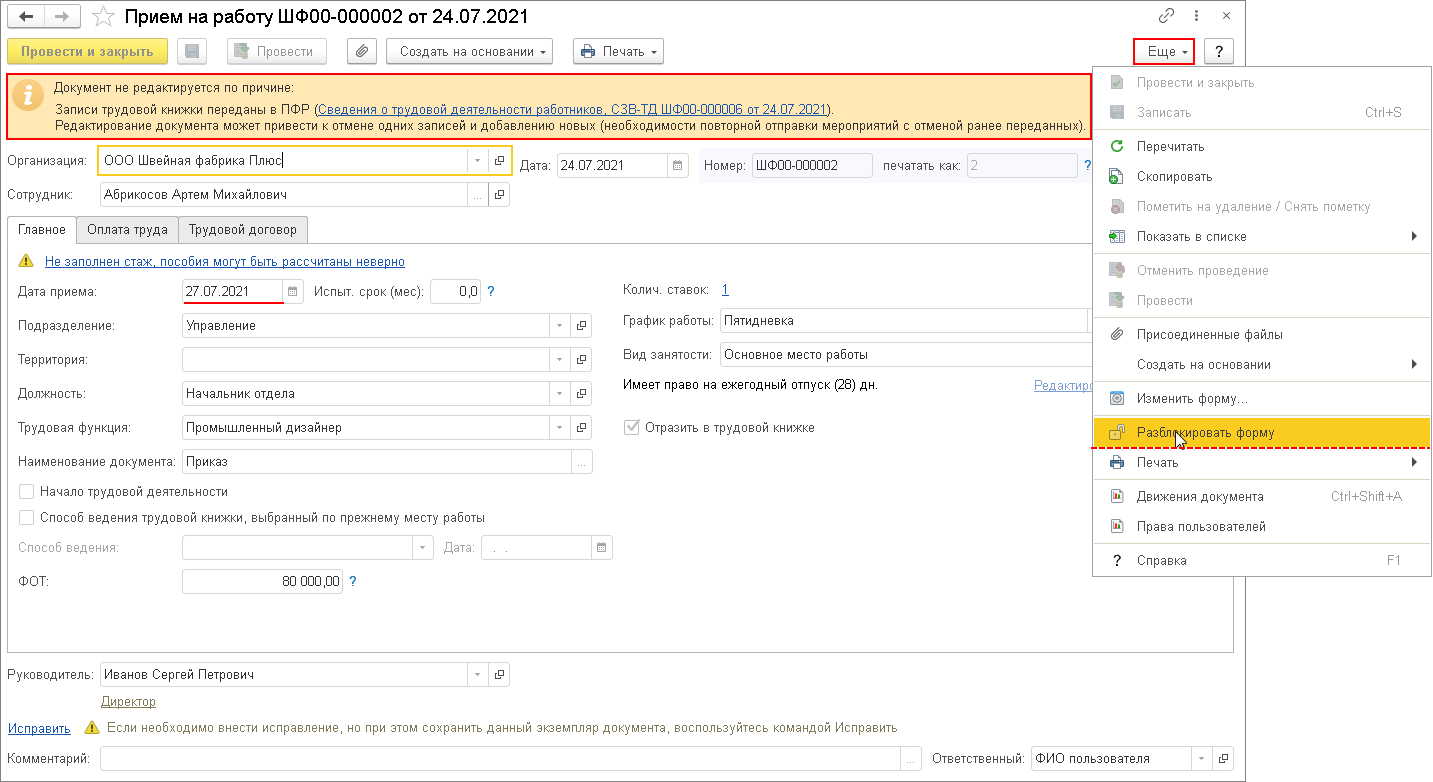The width and height of the screenshot is (1433, 782).
Task: Click the Провести toolbar button
Action: click(277, 51)
